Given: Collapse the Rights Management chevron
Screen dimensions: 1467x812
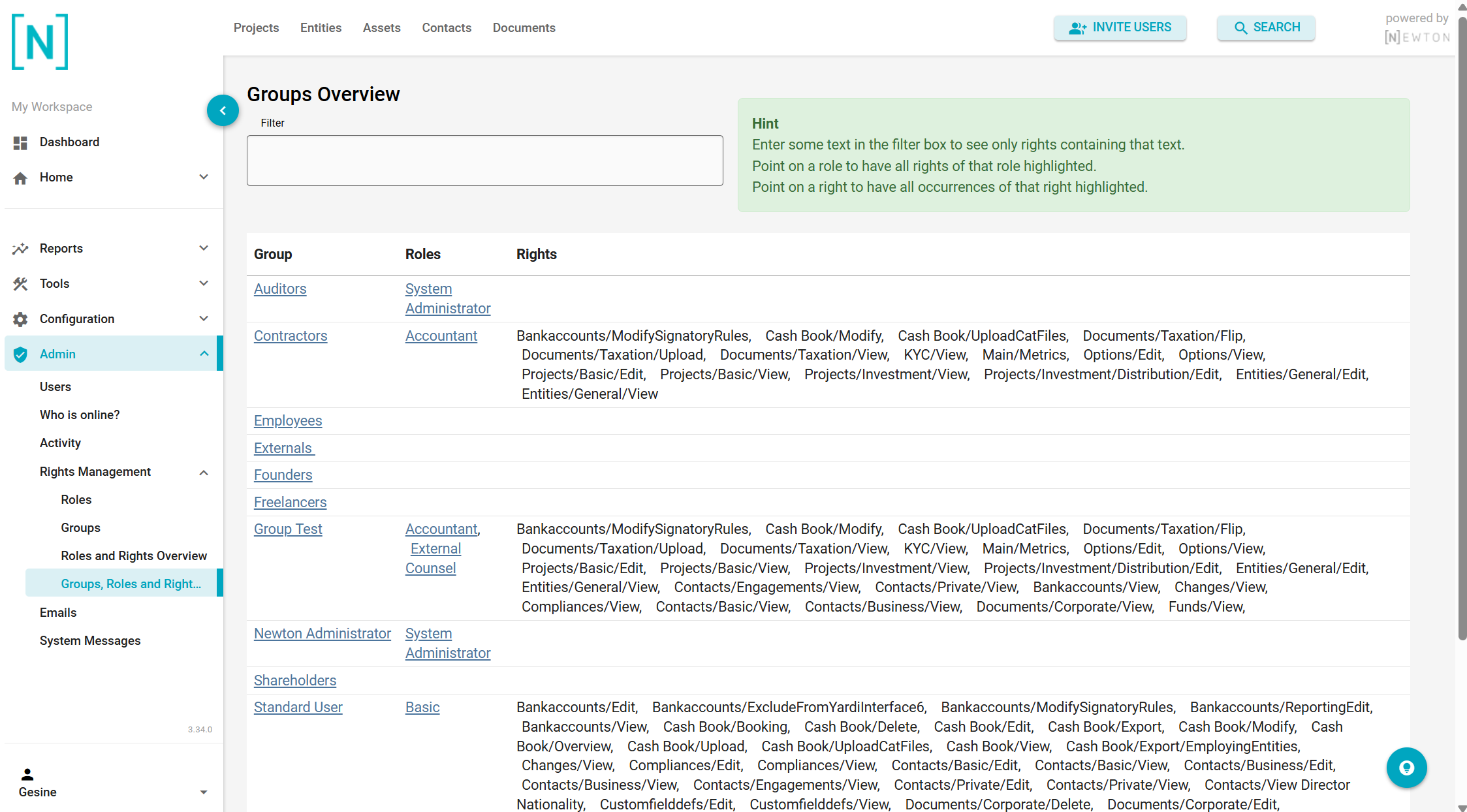Looking at the screenshot, I should pos(204,473).
